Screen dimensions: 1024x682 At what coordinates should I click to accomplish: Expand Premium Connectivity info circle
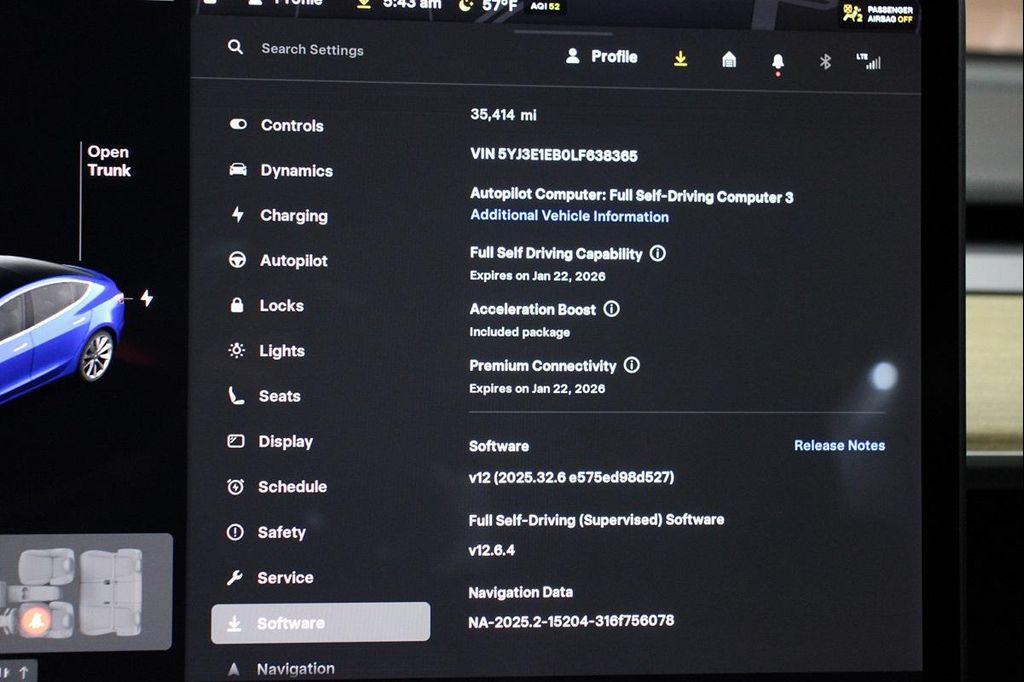point(632,365)
